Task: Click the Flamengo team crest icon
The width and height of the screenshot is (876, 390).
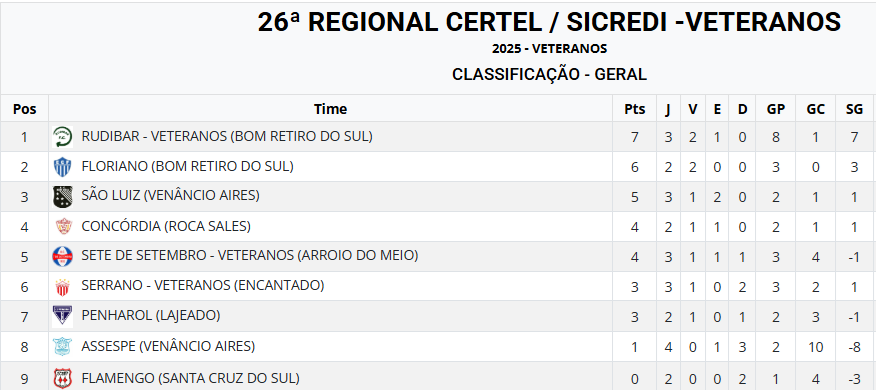Action: coord(63,378)
